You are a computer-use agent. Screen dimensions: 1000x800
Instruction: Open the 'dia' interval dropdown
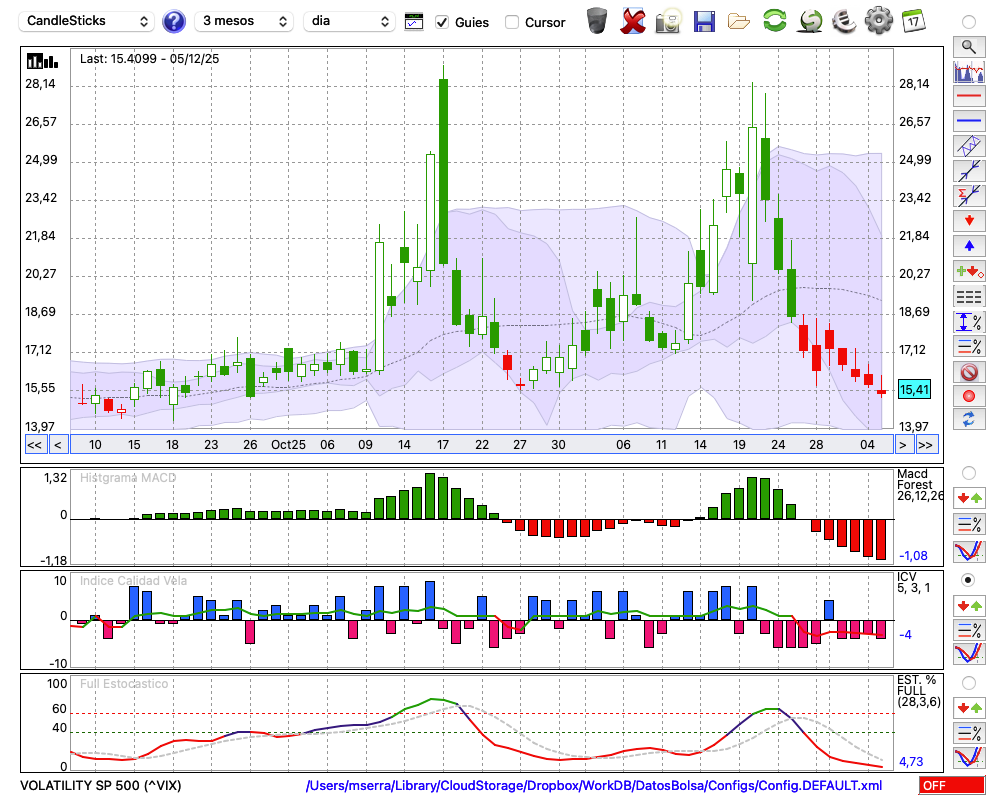coord(349,21)
